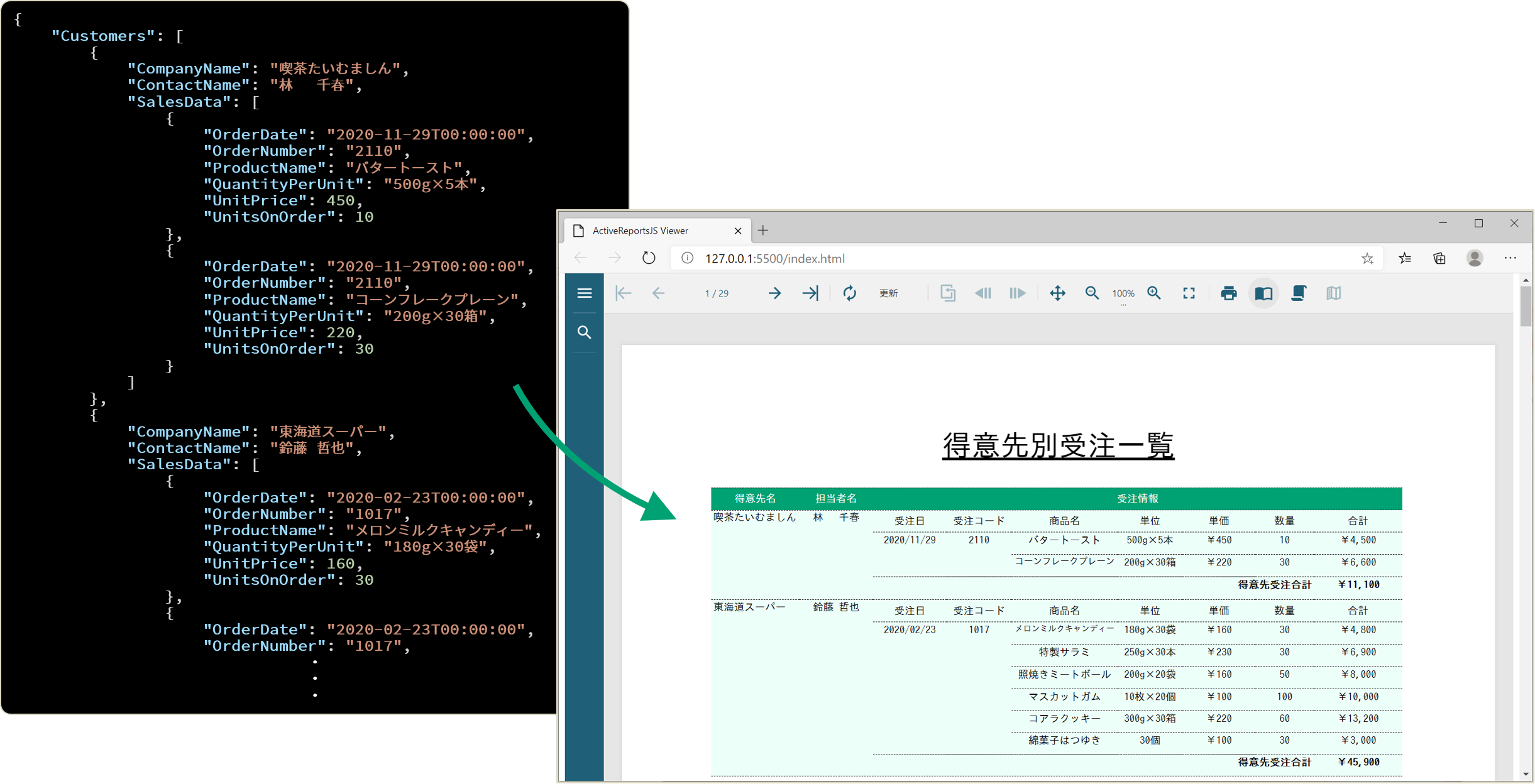
Task: Open browser settings and more menu
Action: click(1510, 258)
